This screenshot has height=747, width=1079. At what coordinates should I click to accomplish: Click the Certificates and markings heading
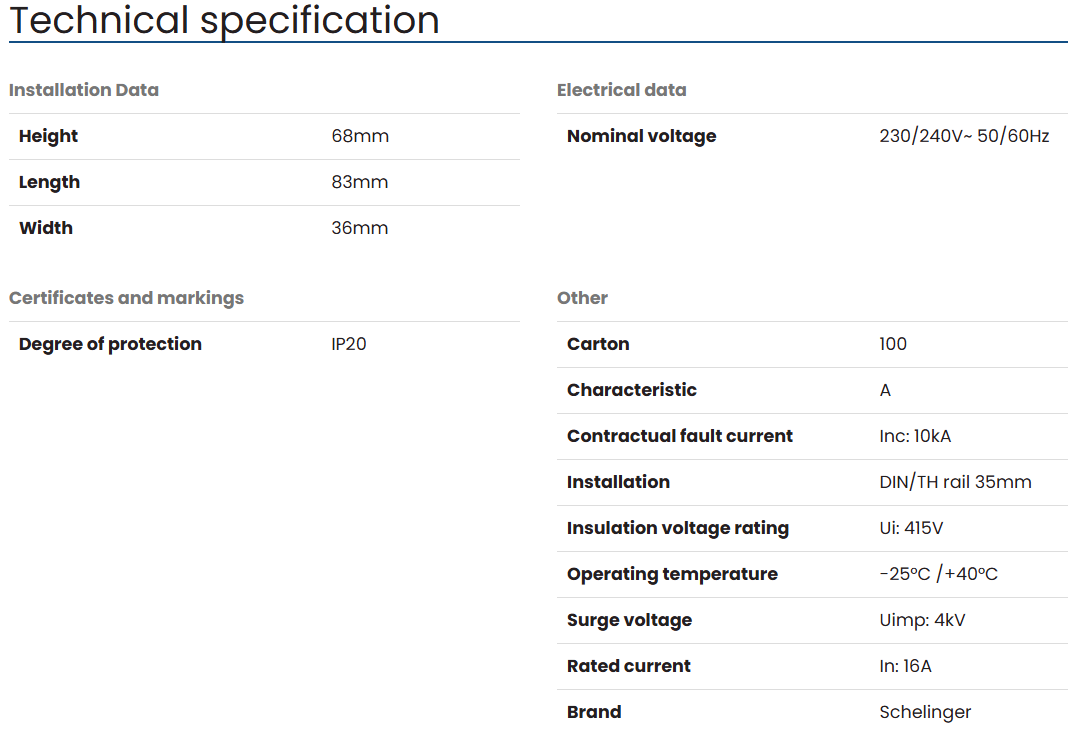point(127,298)
